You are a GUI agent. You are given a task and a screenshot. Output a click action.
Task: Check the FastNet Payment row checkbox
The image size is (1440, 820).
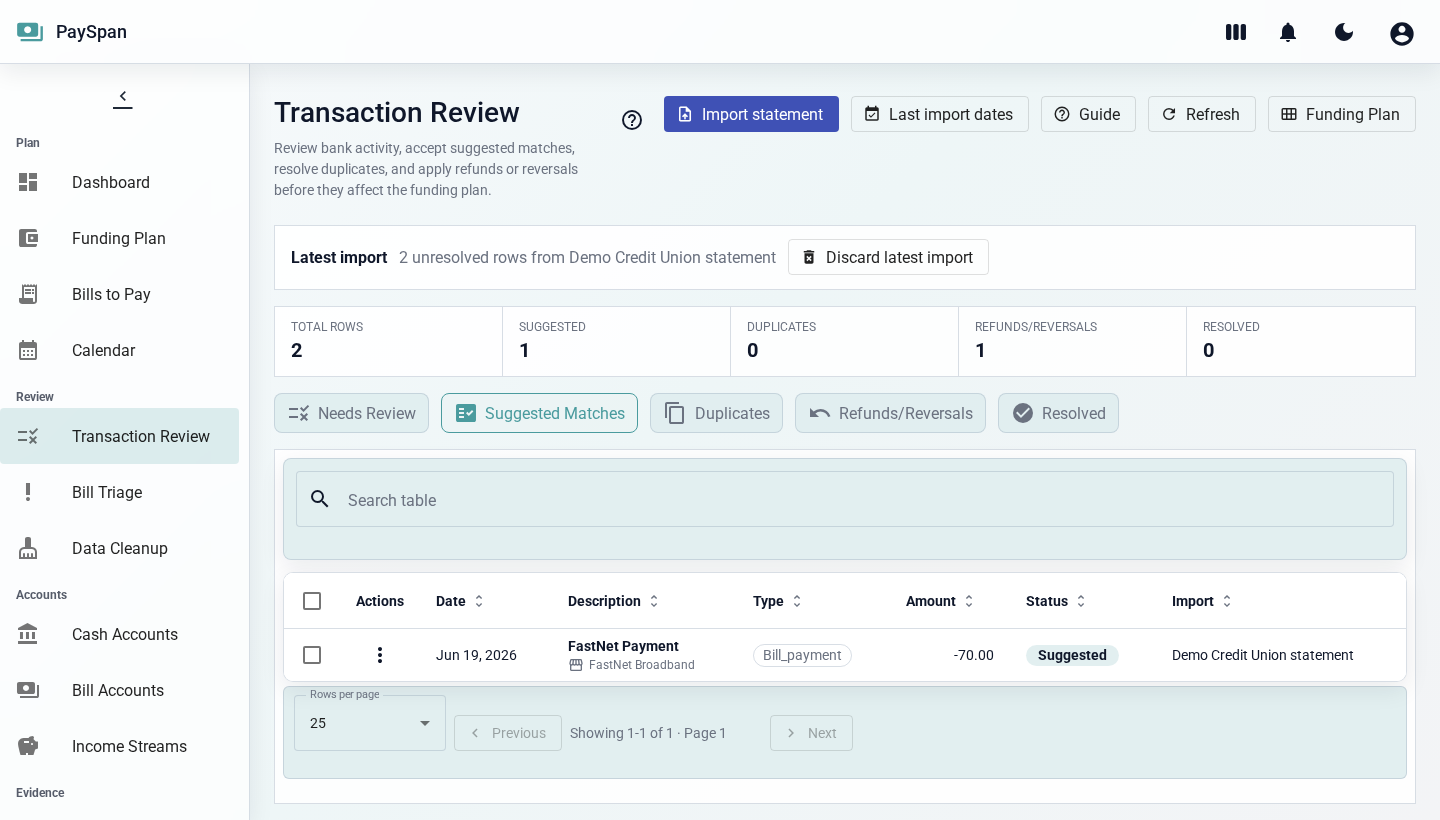[312, 655]
